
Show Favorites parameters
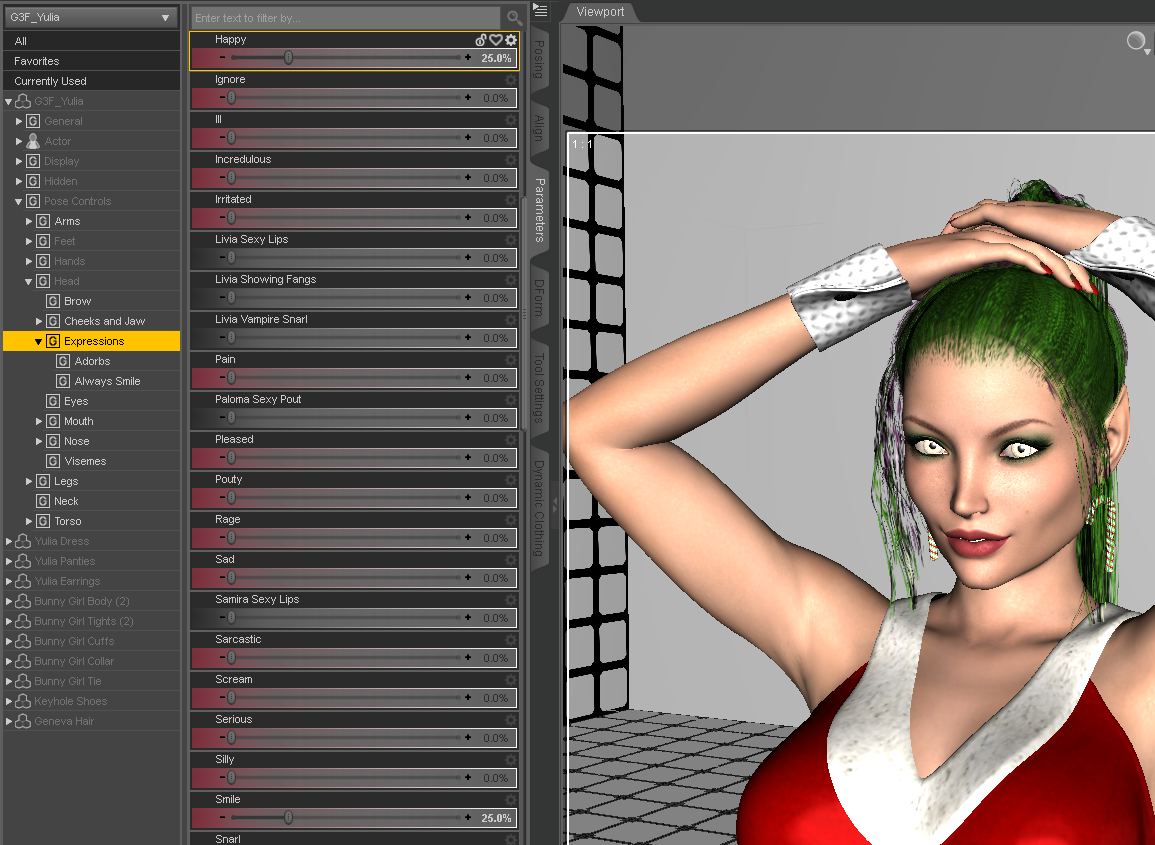click(91, 61)
